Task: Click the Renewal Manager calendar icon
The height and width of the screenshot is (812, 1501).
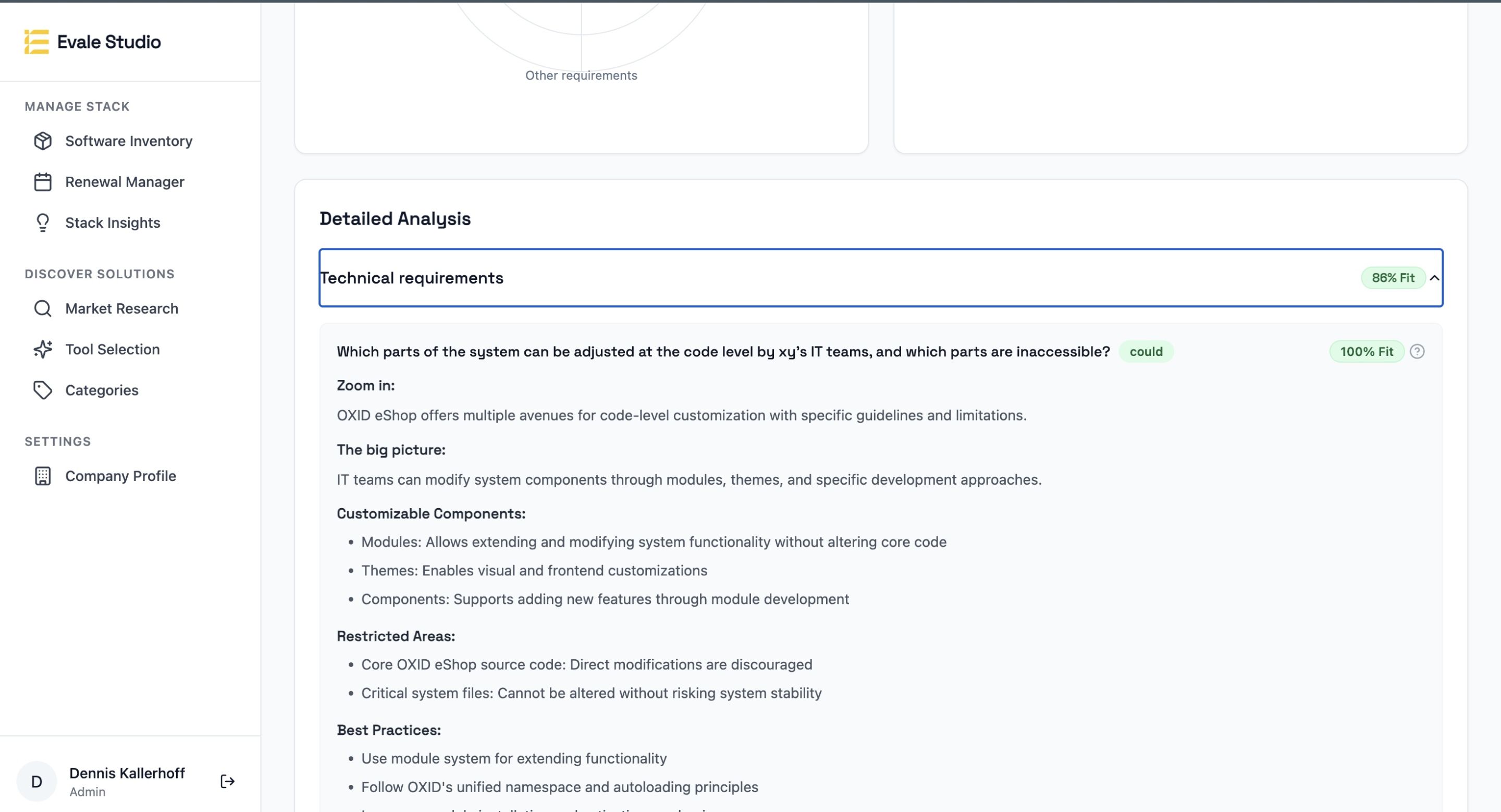Action: (43, 182)
